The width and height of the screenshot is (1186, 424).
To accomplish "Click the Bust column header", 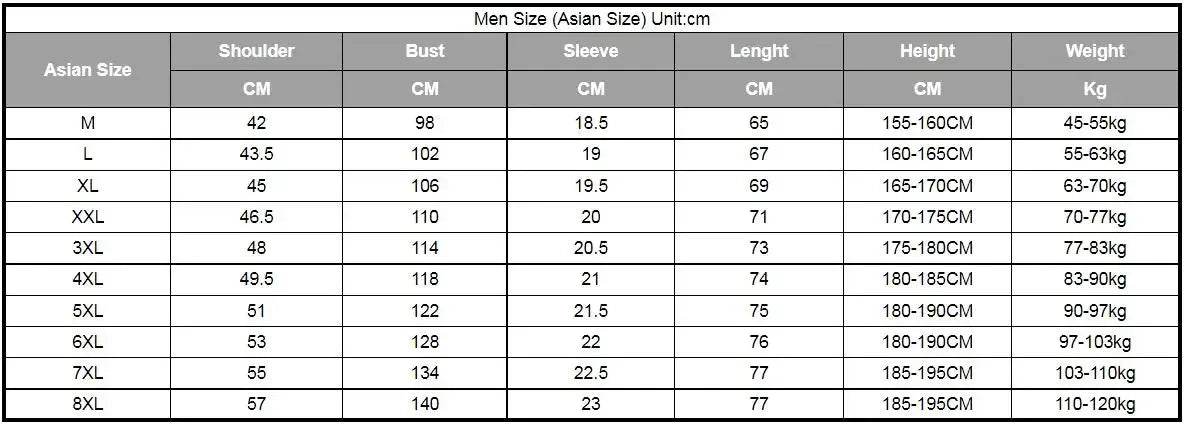I will coord(425,52).
